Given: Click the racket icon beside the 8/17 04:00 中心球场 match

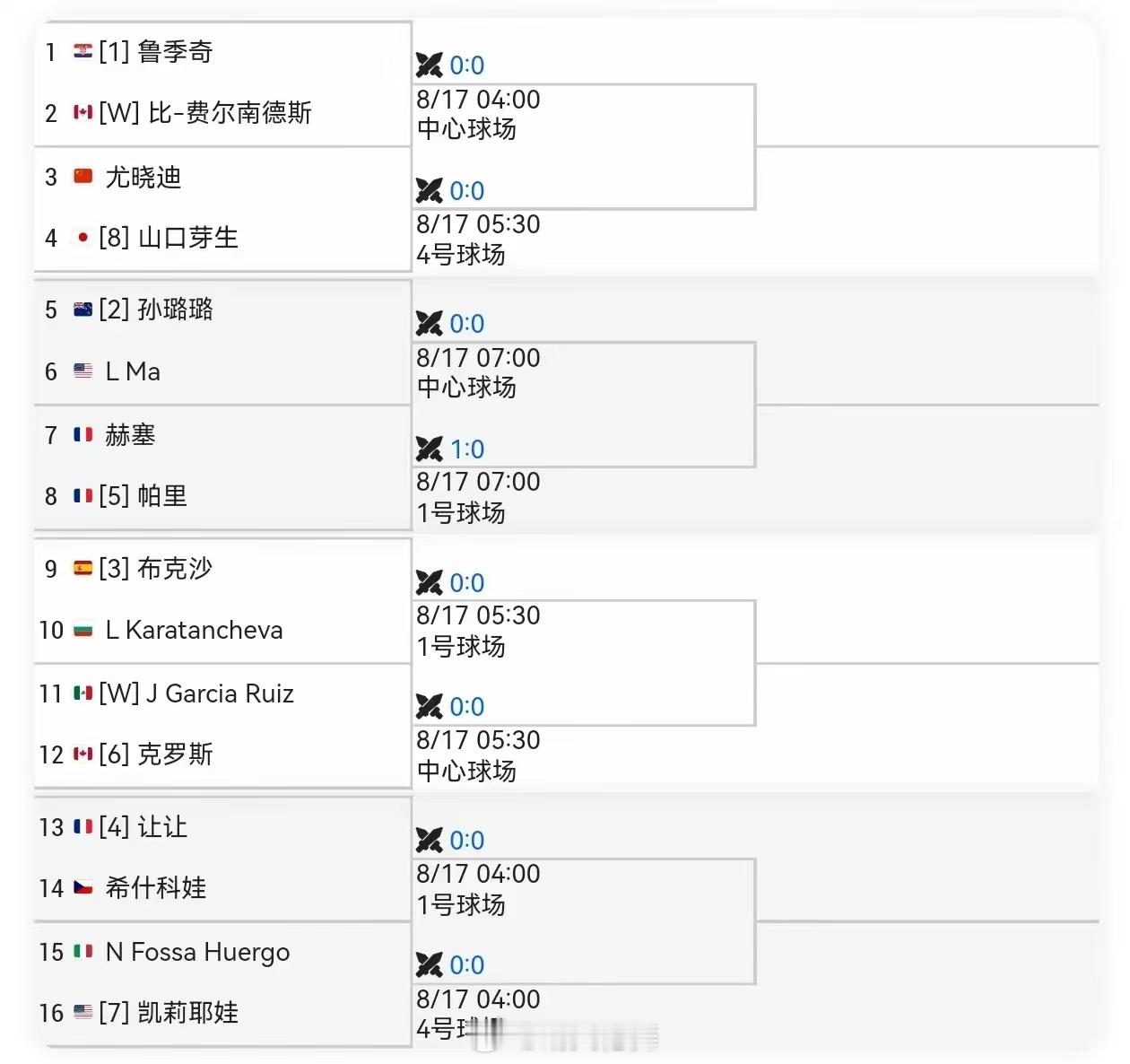Looking at the screenshot, I should point(430,65).
